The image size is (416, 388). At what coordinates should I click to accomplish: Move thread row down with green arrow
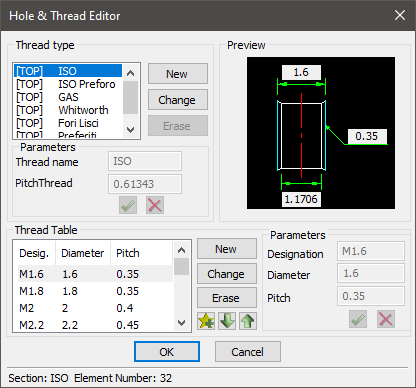(x=227, y=321)
